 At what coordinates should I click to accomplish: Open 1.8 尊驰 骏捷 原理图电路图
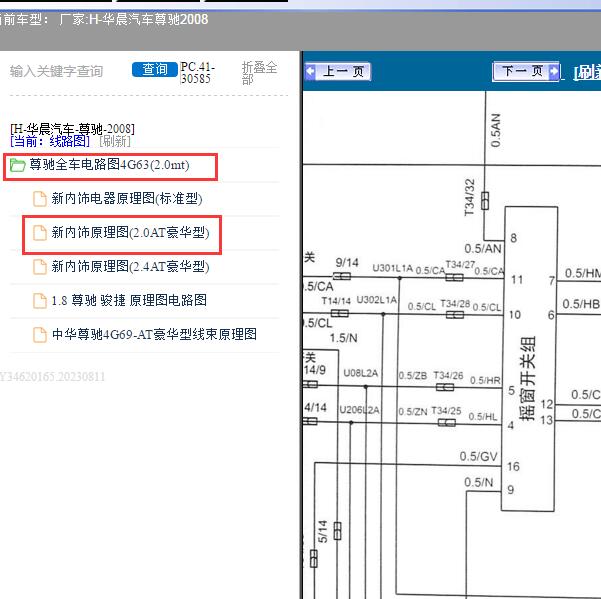pyautogui.click(x=129, y=300)
